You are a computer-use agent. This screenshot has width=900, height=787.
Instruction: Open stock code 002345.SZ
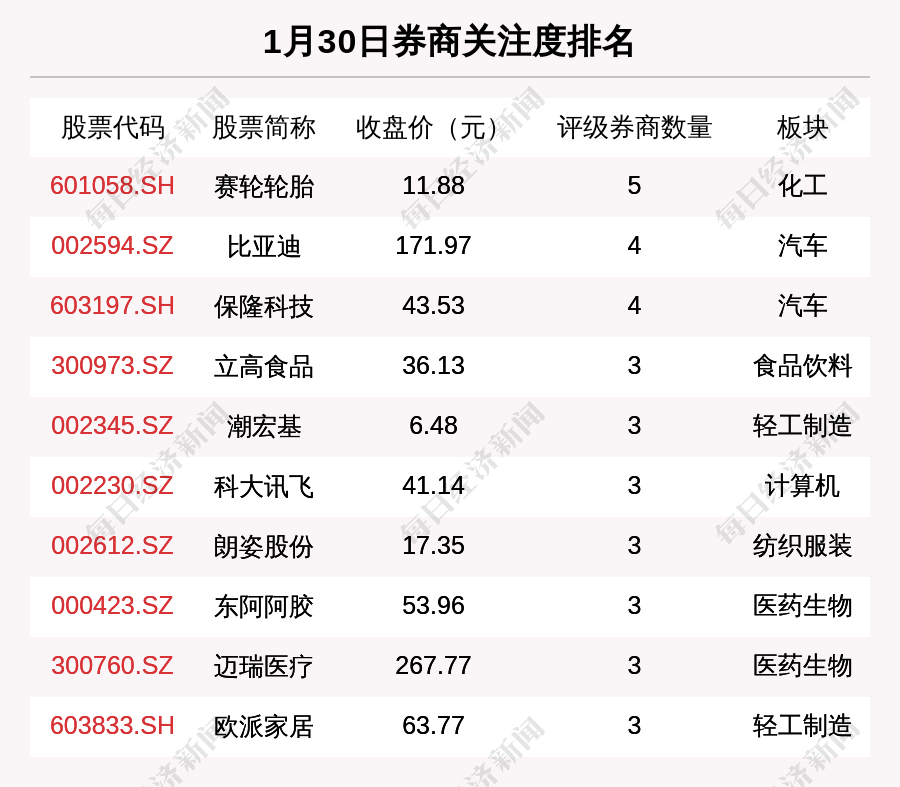tap(112, 426)
